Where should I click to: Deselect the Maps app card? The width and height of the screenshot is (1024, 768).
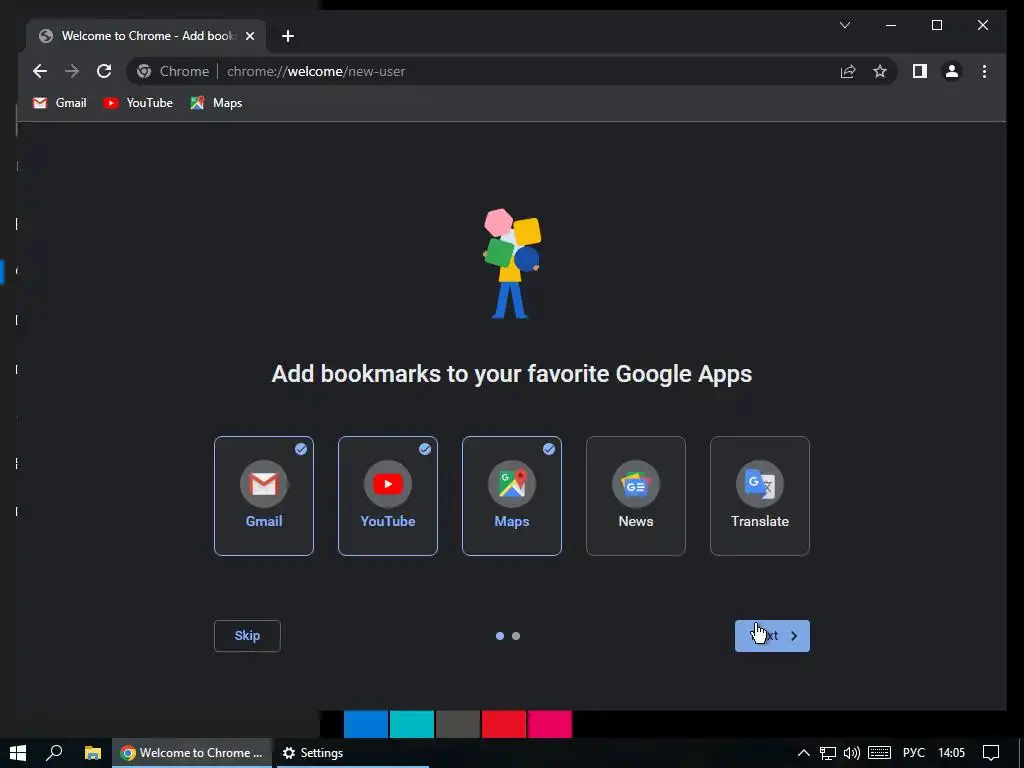(512, 496)
